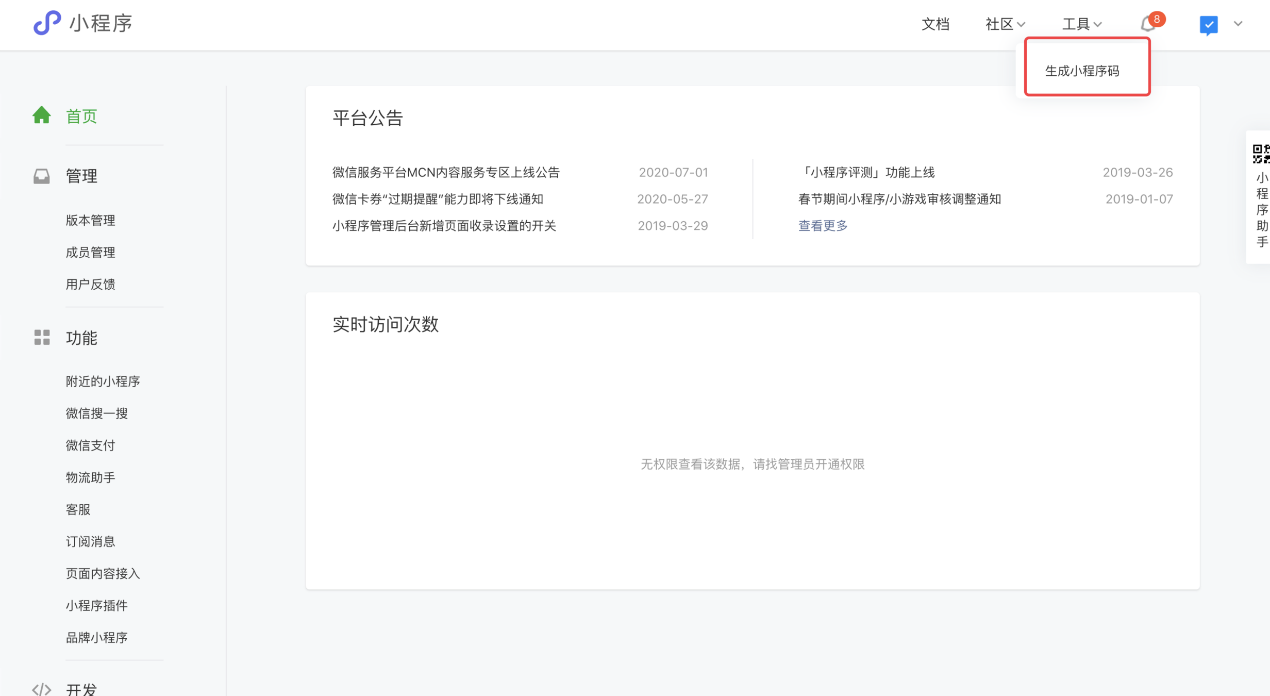Image resolution: width=1270 pixels, height=696 pixels.
Task: Open the 微信服务平台MCN内容服务专区上线公告 announcement
Action: (x=446, y=172)
